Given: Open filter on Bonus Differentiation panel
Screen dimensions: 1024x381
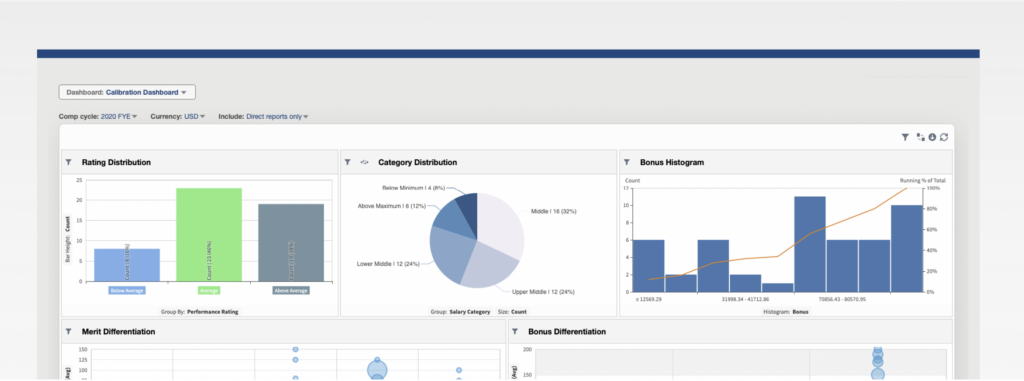Looking at the screenshot, I should click(515, 331).
